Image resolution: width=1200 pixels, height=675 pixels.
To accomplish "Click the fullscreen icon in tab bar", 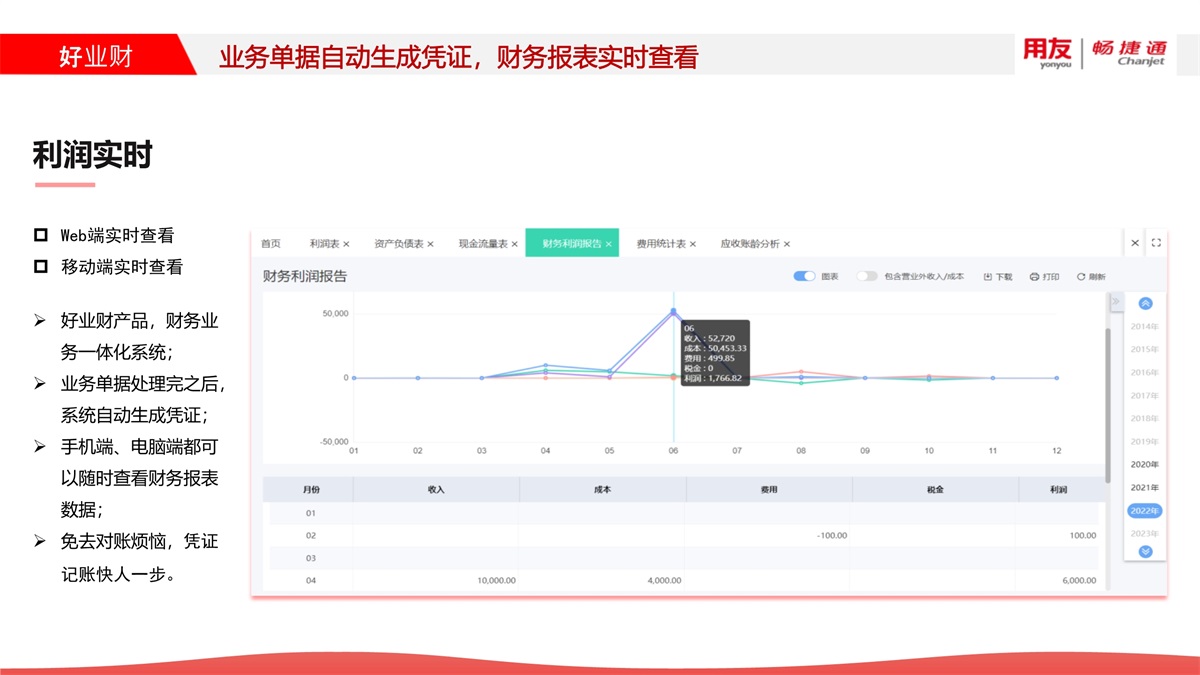I will 1156,243.
